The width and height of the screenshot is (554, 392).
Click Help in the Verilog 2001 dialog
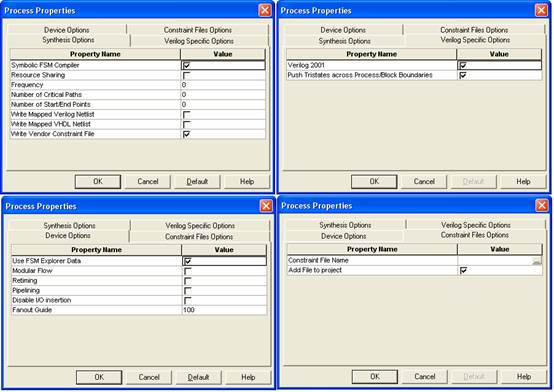click(523, 182)
